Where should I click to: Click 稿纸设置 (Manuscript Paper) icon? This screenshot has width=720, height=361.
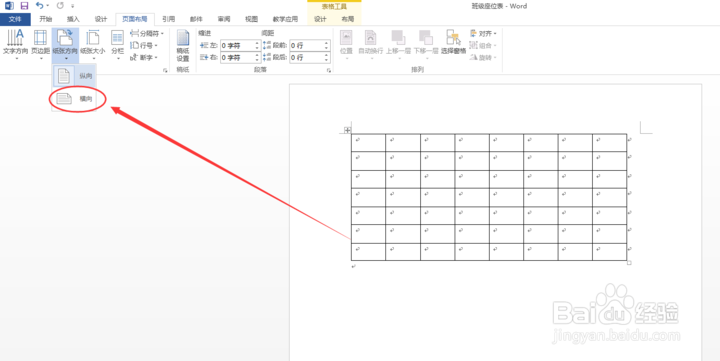tap(183, 46)
